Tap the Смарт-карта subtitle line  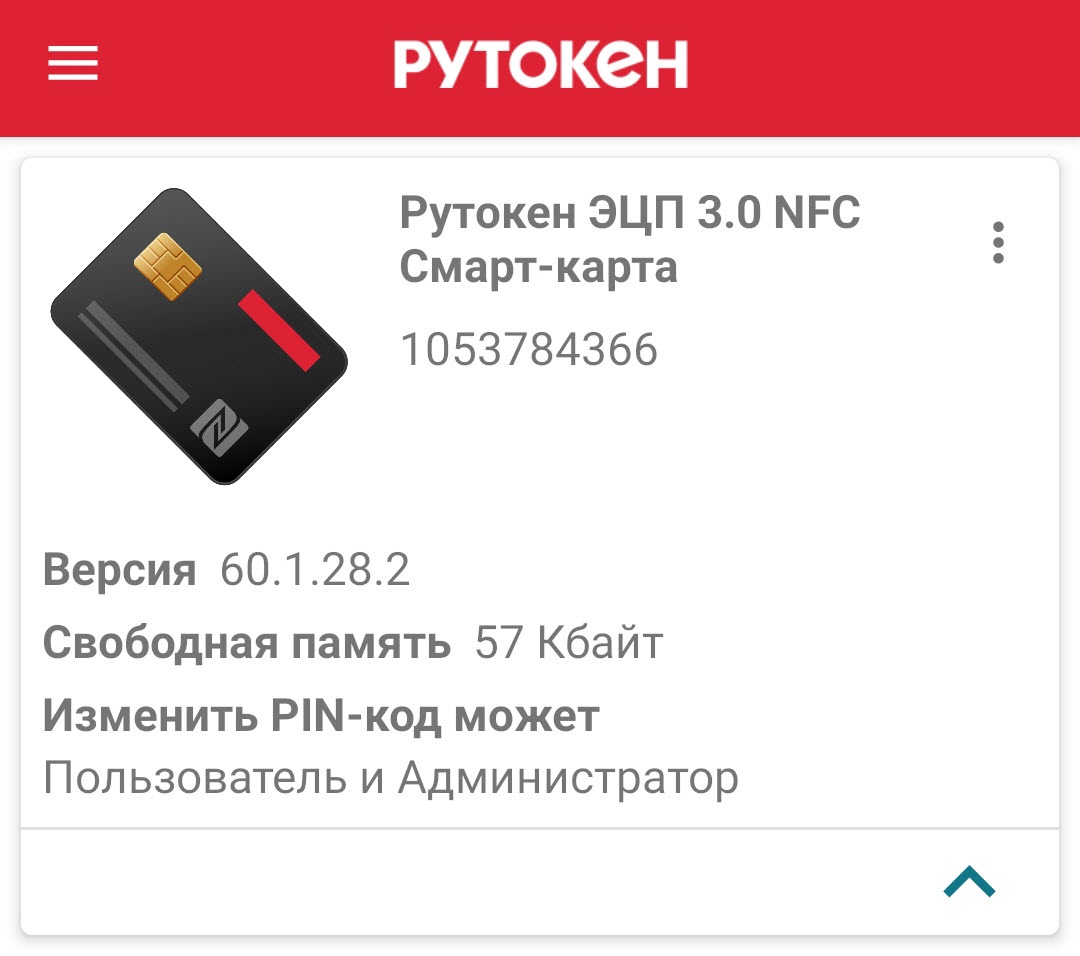coord(539,268)
